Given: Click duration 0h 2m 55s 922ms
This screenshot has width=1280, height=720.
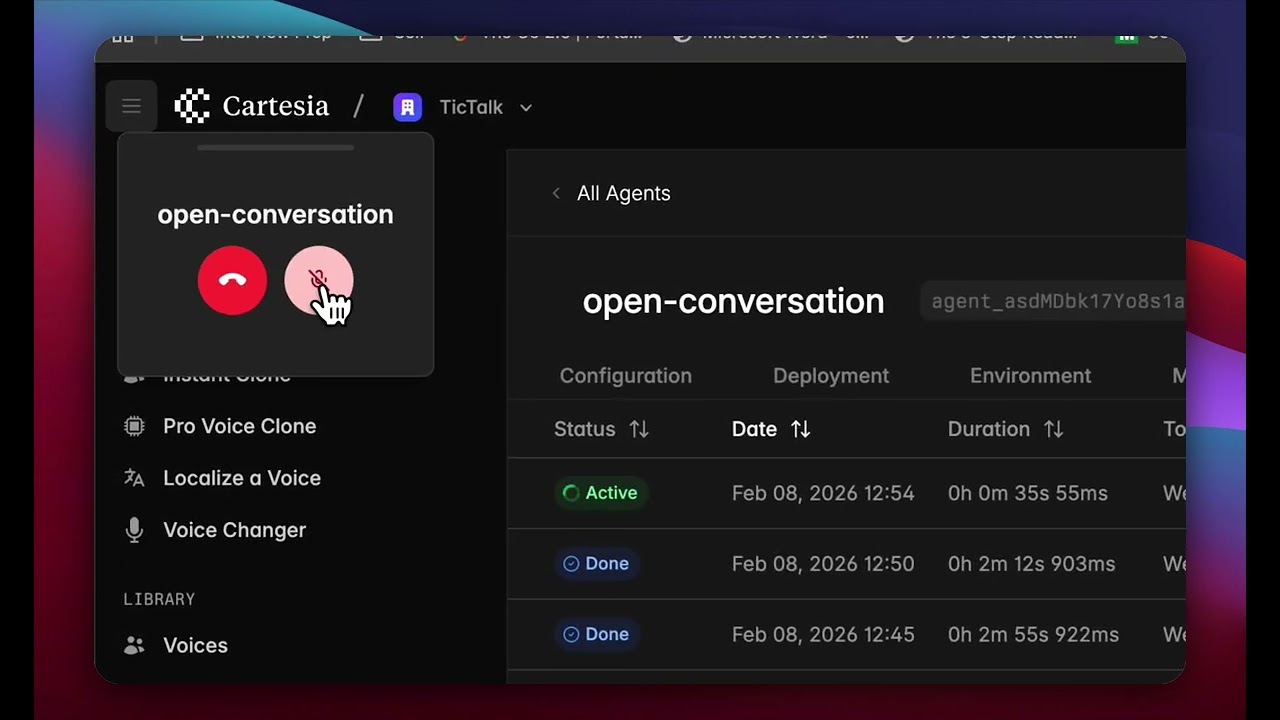Looking at the screenshot, I should [1034, 635].
